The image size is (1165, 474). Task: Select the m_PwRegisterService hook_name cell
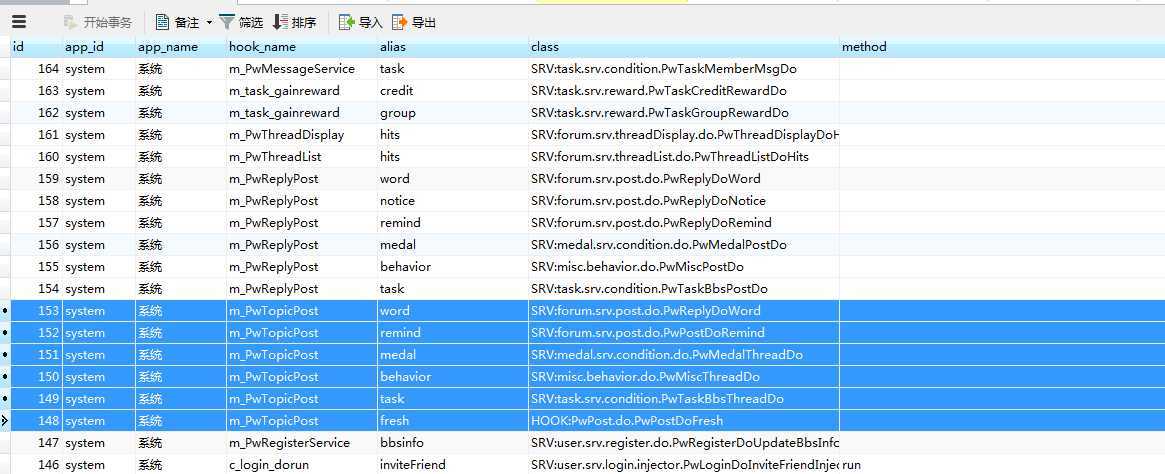coord(302,443)
